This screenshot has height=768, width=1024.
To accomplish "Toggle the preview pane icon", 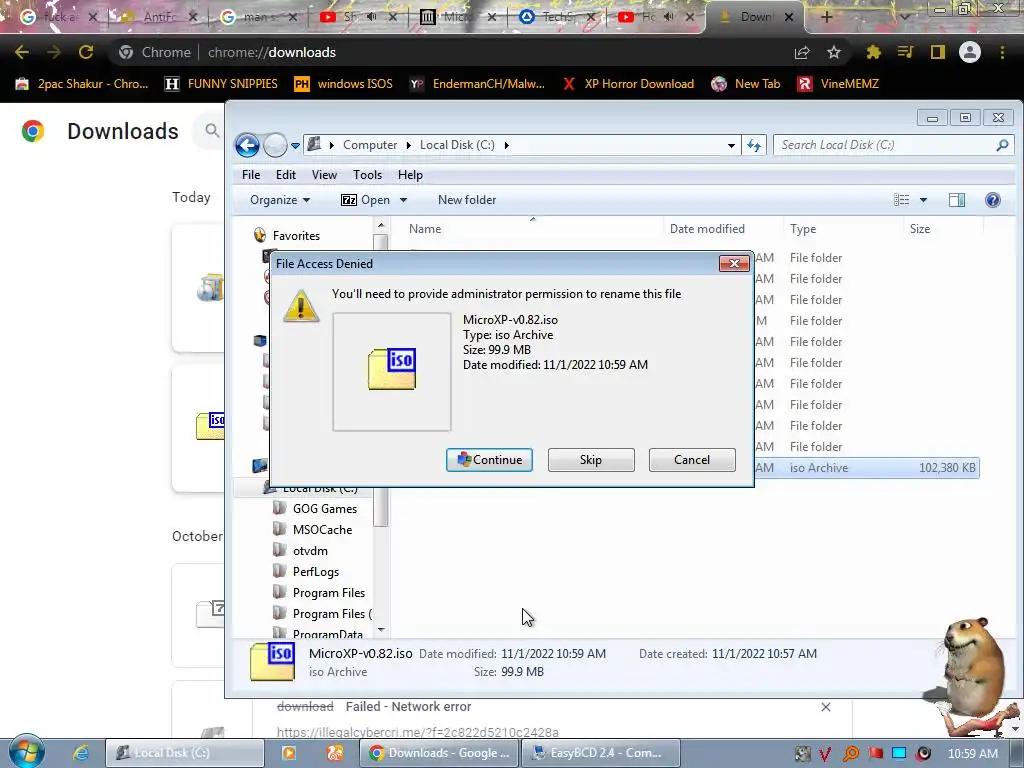I will [x=957, y=200].
